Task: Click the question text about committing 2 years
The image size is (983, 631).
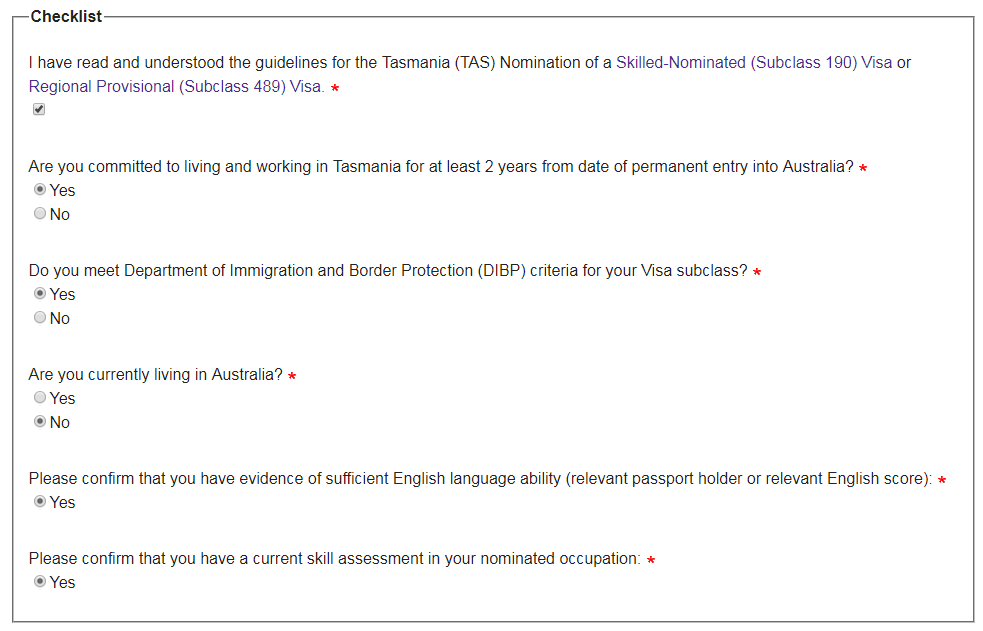Action: click(x=440, y=167)
